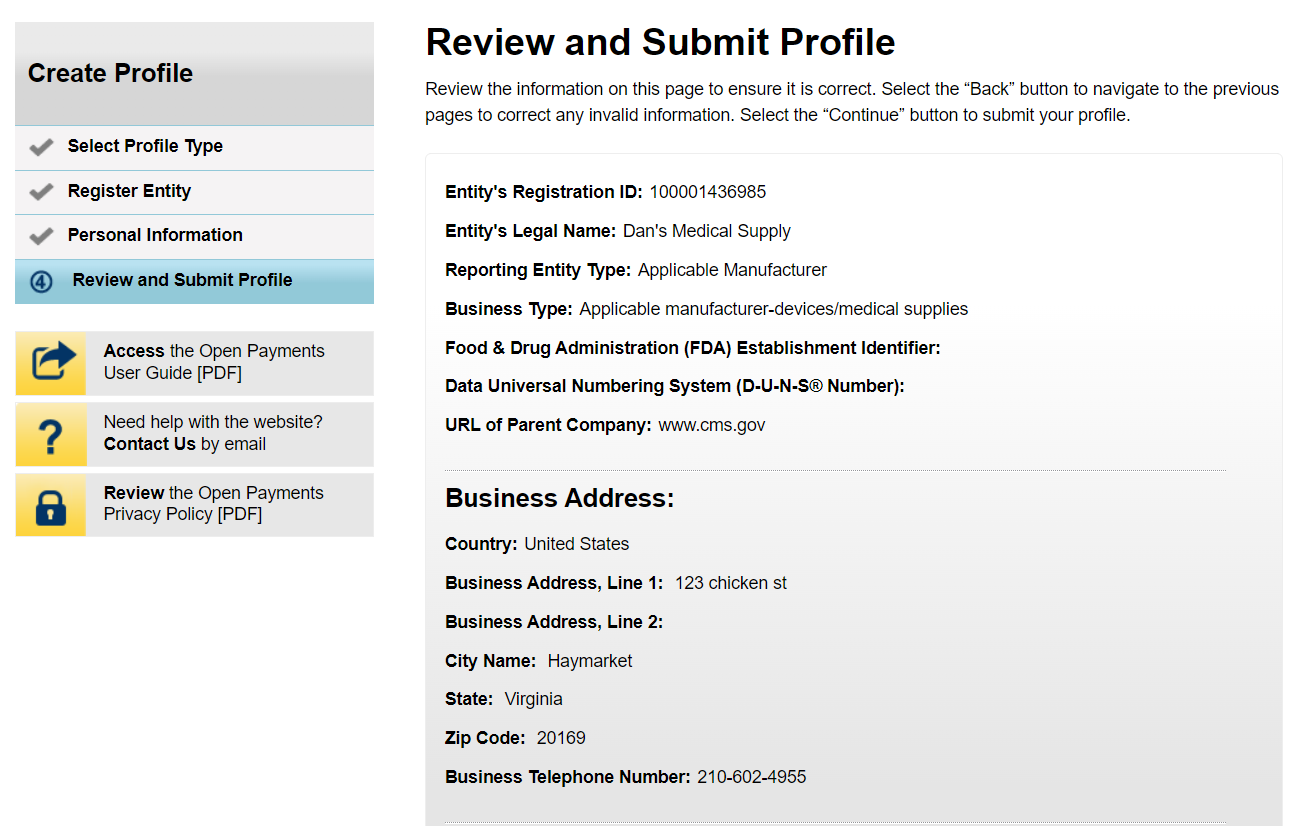Select the Review and Submit Profile step
The width and height of the screenshot is (1303, 827).
182,280
